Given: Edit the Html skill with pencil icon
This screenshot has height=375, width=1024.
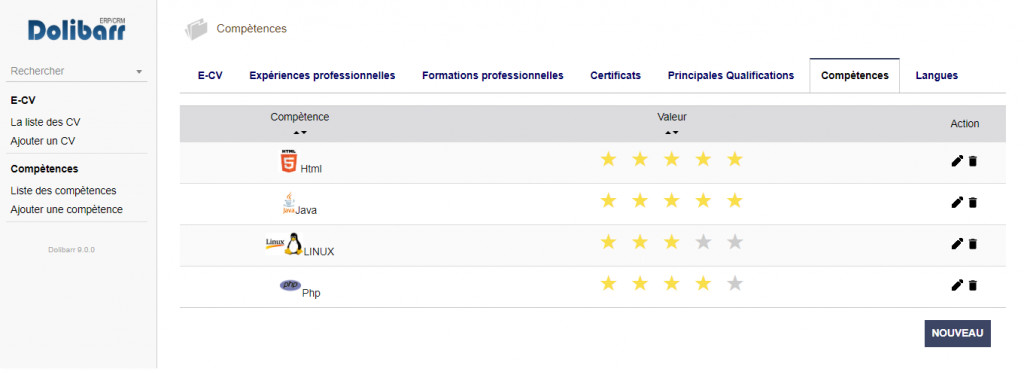Looking at the screenshot, I should [x=957, y=161].
